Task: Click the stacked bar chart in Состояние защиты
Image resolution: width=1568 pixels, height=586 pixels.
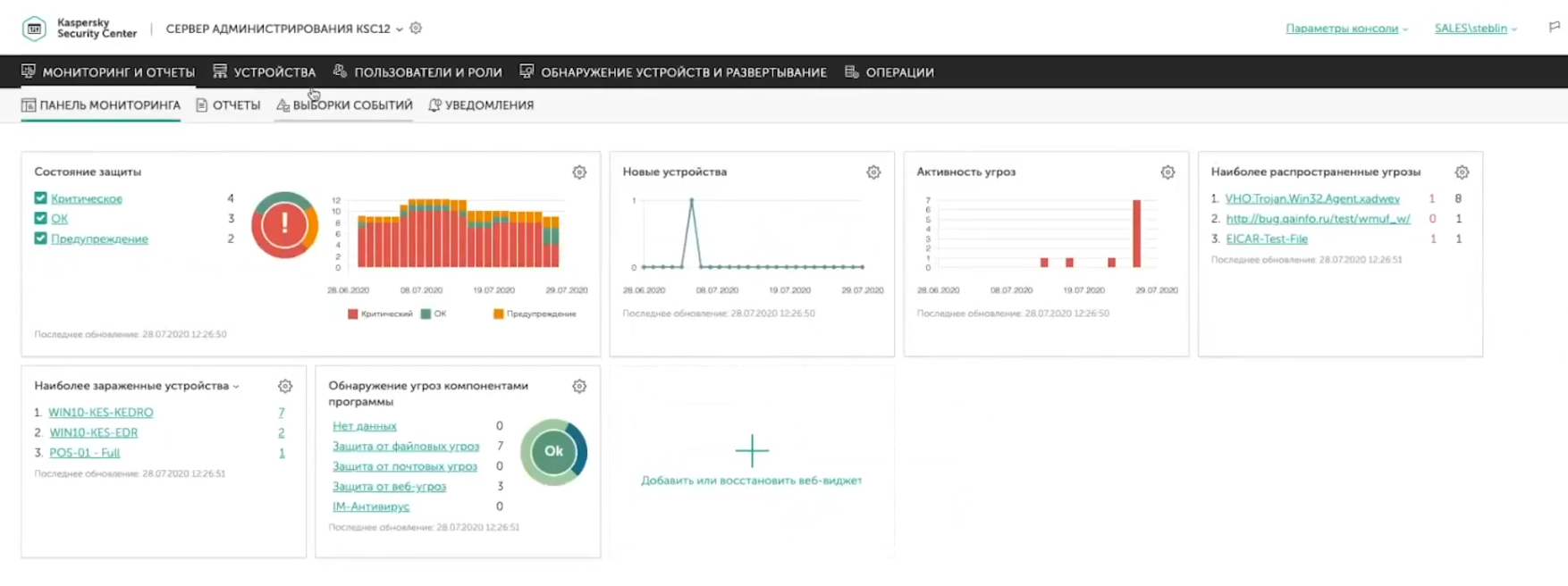Action: (459, 233)
